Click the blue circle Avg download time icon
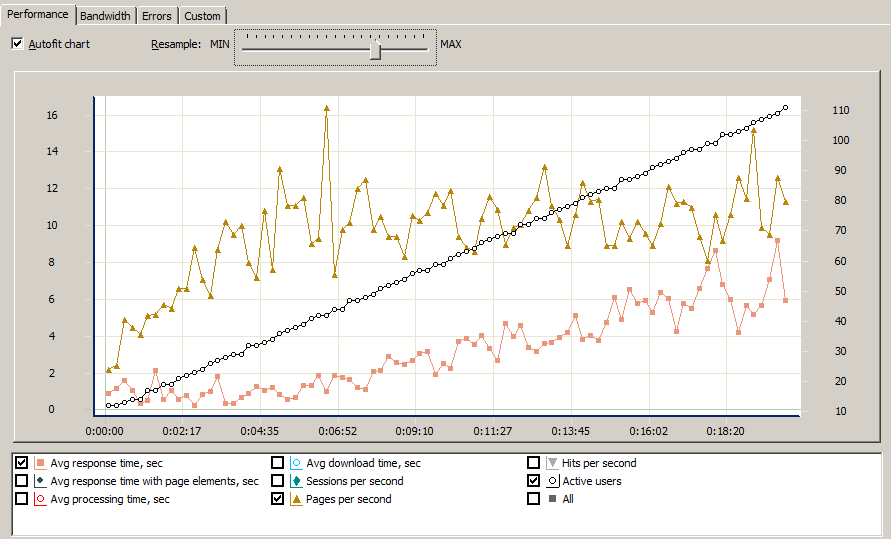 296,463
